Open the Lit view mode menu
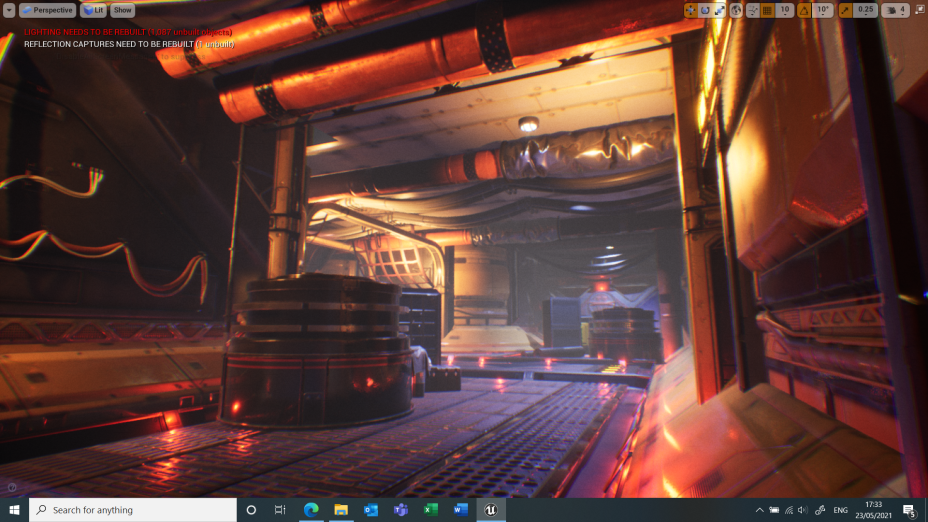Image resolution: width=928 pixels, height=522 pixels. [x=93, y=10]
